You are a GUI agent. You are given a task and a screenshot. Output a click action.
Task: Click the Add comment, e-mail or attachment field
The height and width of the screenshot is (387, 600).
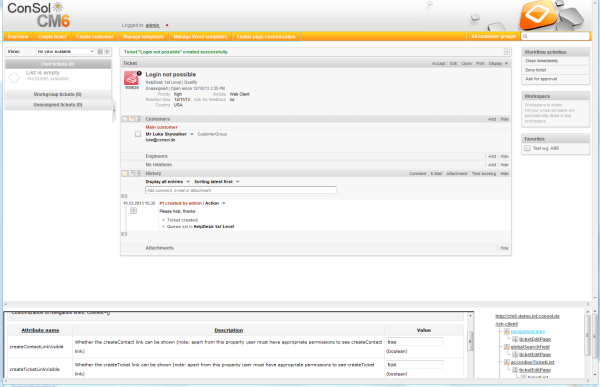click(x=241, y=190)
